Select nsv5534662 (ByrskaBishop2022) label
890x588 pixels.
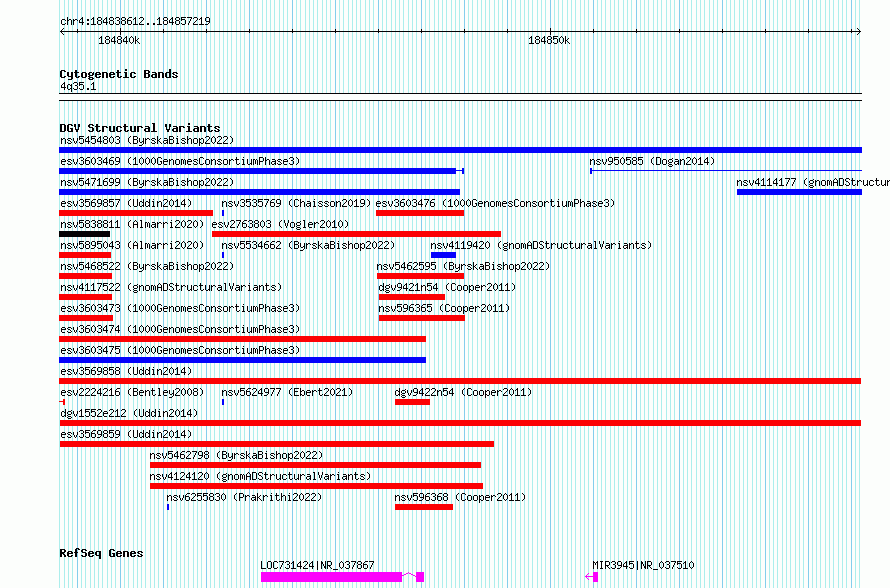click(x=308, y=245)
